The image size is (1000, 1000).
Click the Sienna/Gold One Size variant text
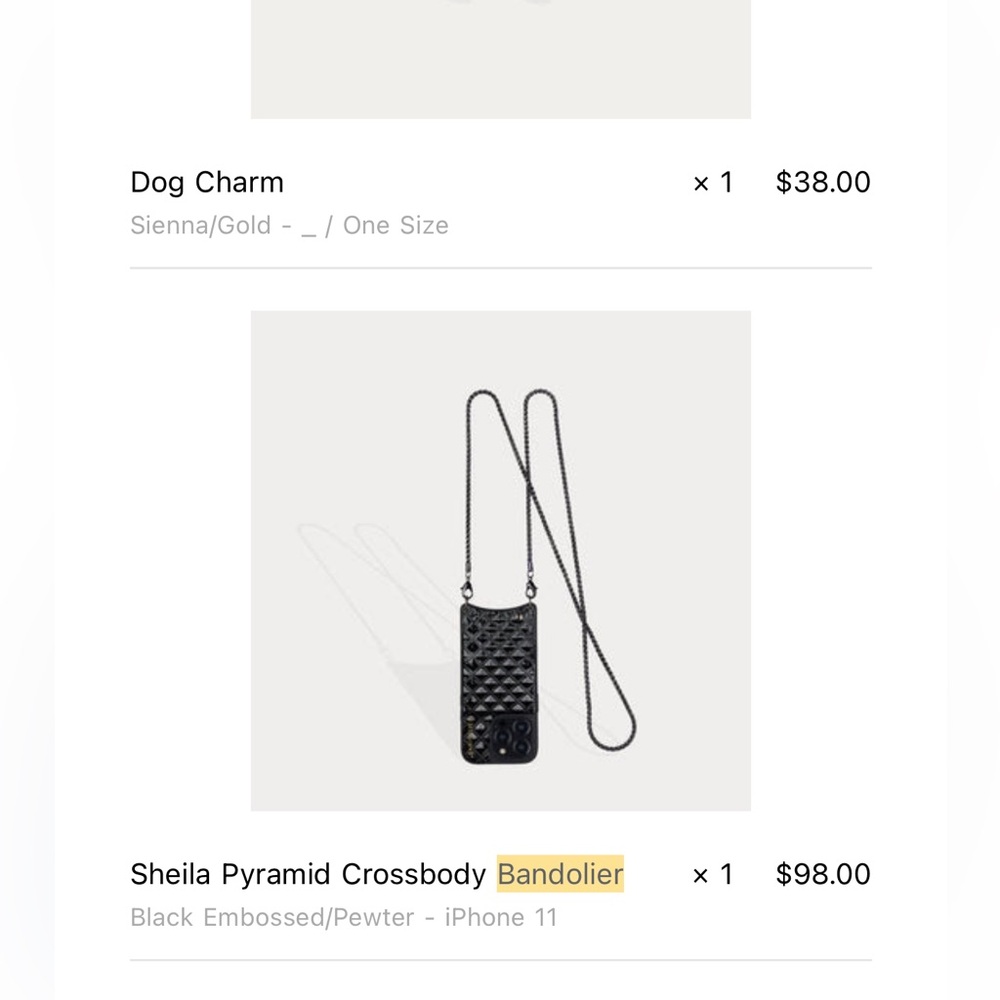coord(289,225)
